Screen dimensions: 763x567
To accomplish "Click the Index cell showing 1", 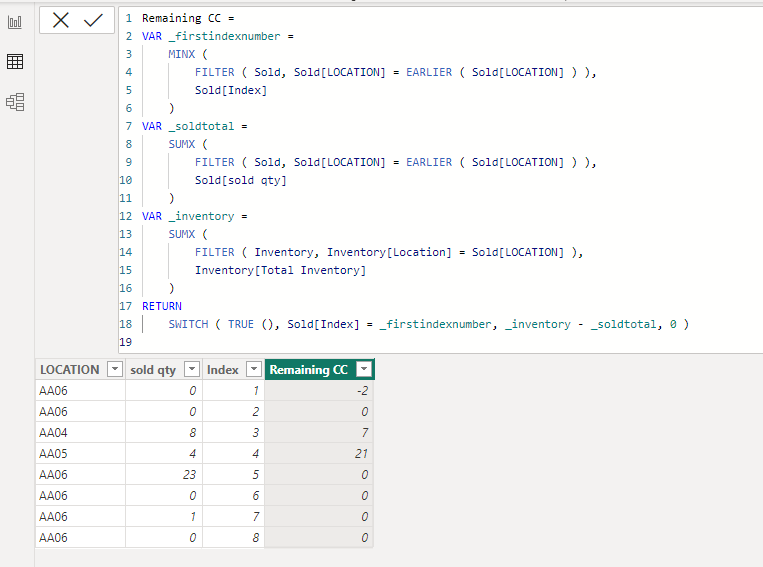I will (x=233, y=391).
